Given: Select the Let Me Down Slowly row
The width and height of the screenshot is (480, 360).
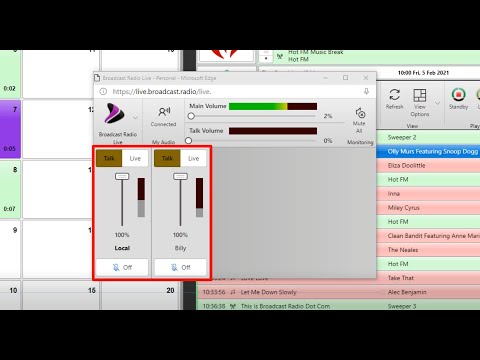Looking at the screenshot, I should point(338,292).
